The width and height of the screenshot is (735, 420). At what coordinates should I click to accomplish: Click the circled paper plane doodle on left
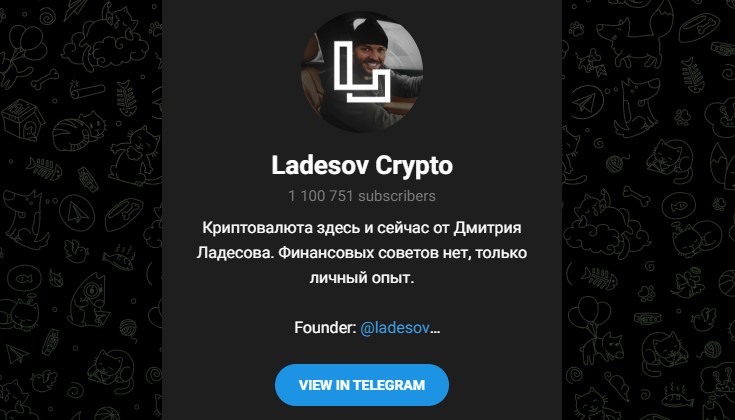click(x=77, y=214)
